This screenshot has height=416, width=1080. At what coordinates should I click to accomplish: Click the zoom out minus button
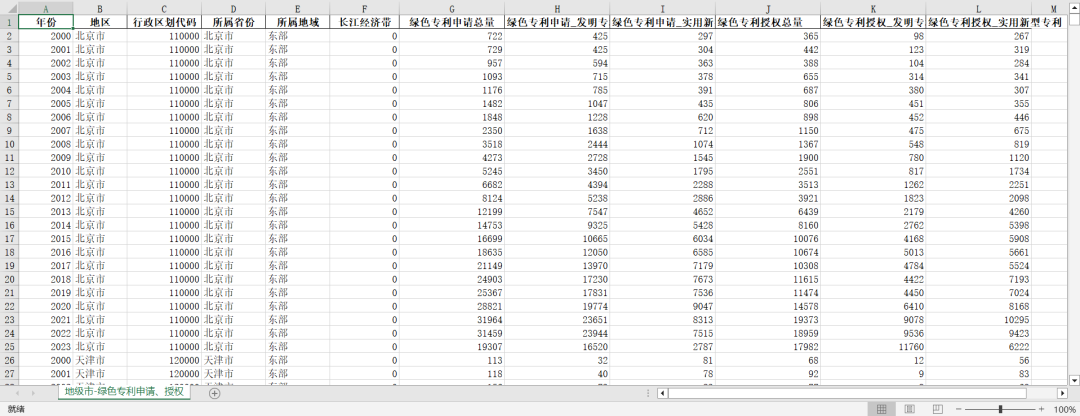click(x=959, y=409)
